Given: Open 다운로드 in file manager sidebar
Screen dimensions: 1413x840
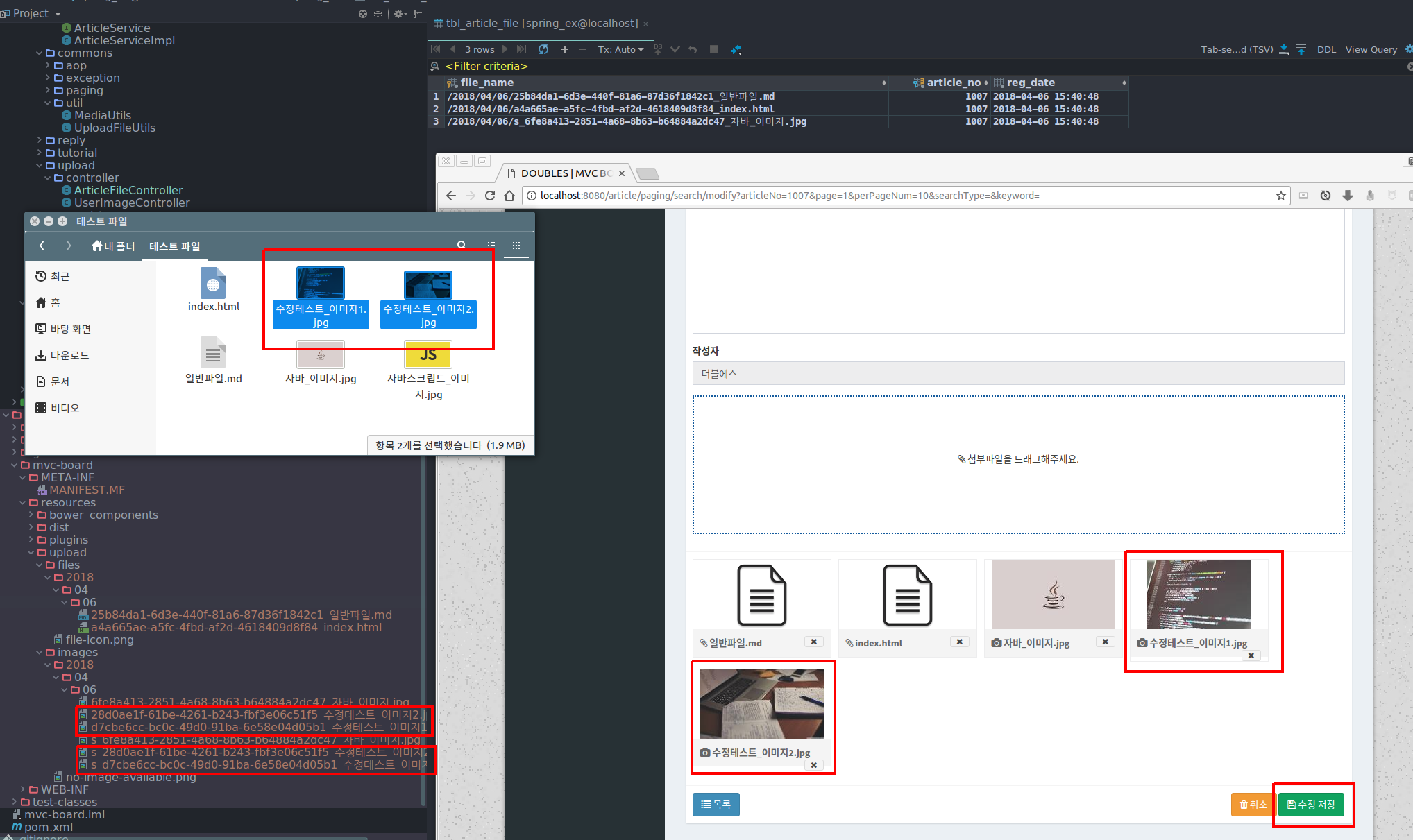Looking at the screenshot, I should pyautogui.click(x=69, y=355).
